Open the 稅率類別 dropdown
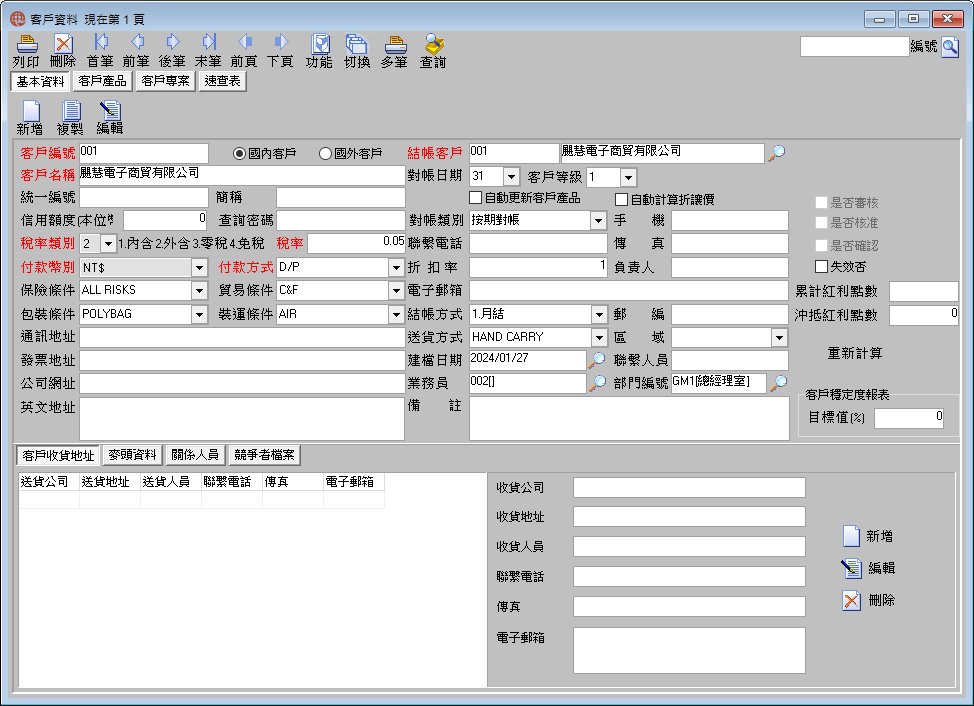 click(108, 243)
